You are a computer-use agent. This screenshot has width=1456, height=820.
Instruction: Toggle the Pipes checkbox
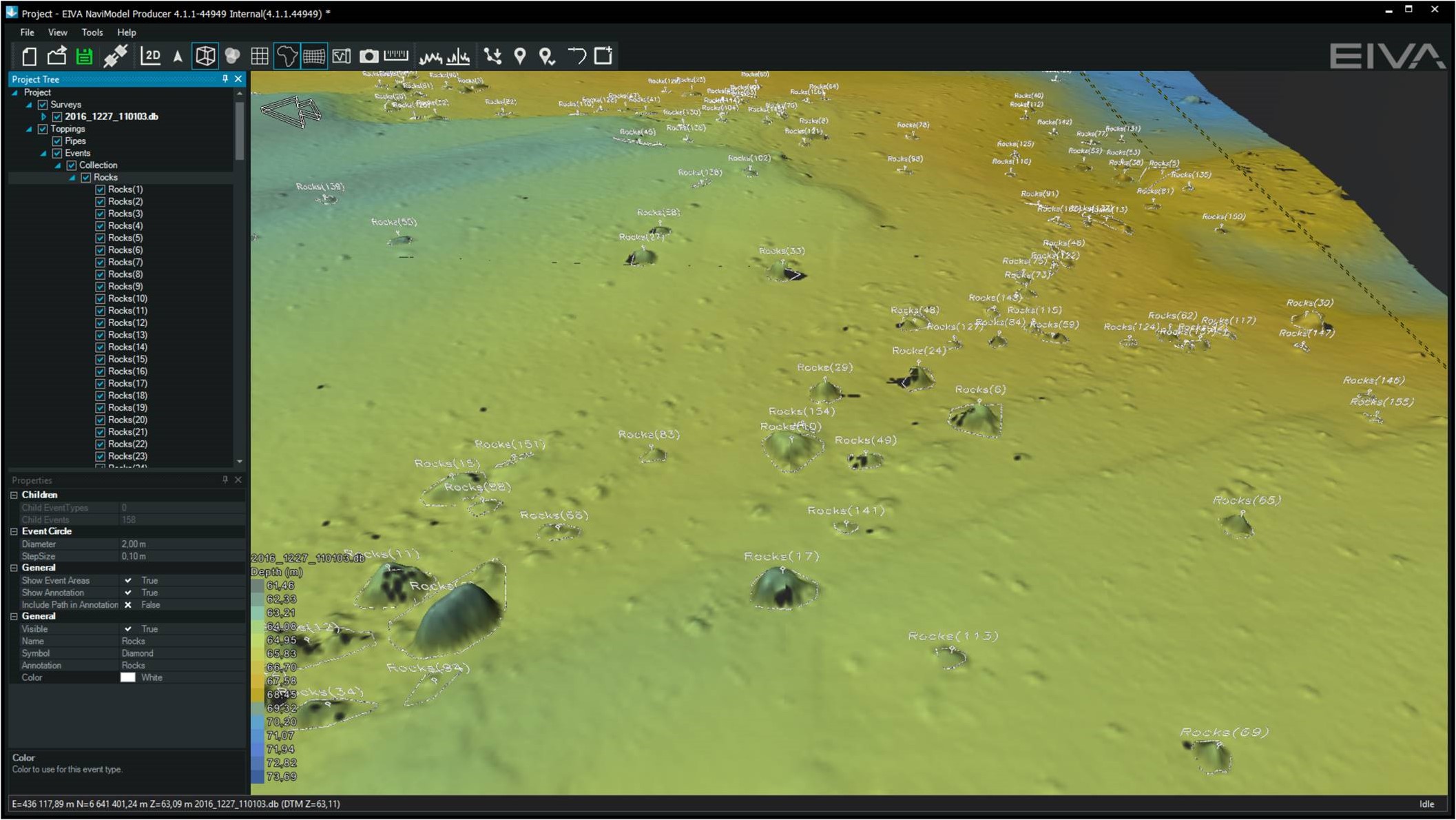[x=58, y=141]
